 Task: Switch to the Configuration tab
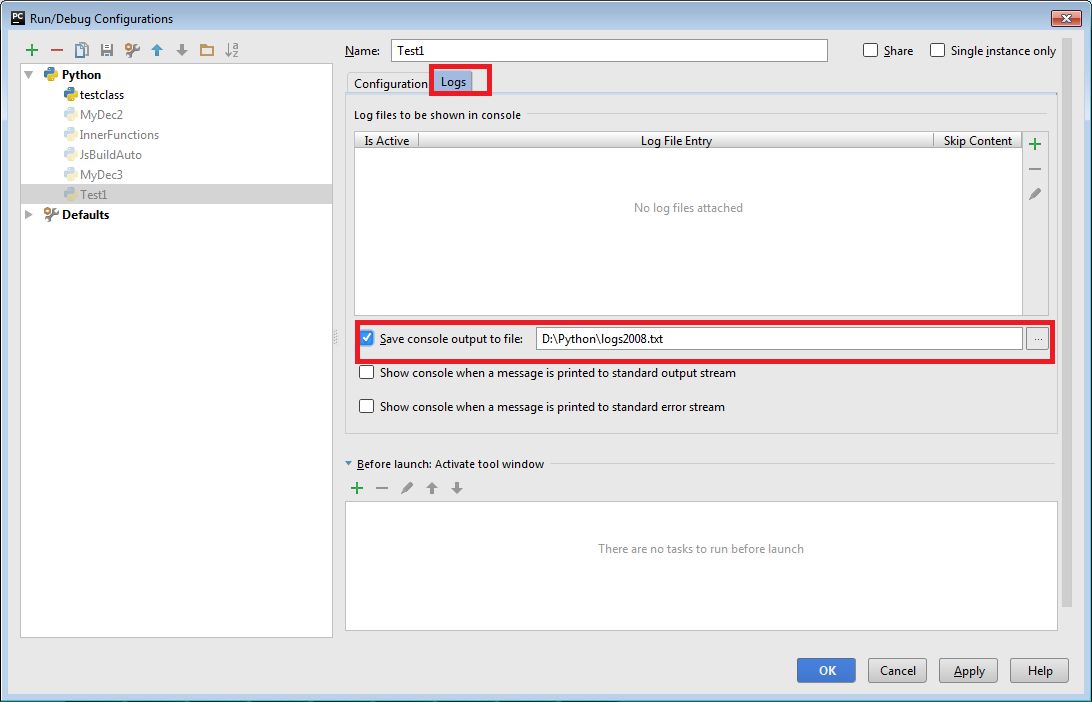tap(391, 84)
